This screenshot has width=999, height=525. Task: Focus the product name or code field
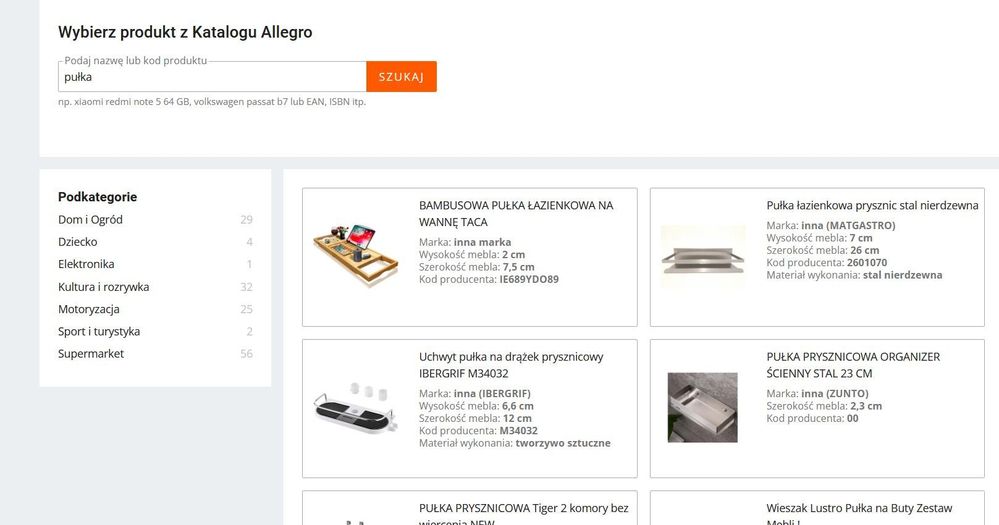(212, 76)
